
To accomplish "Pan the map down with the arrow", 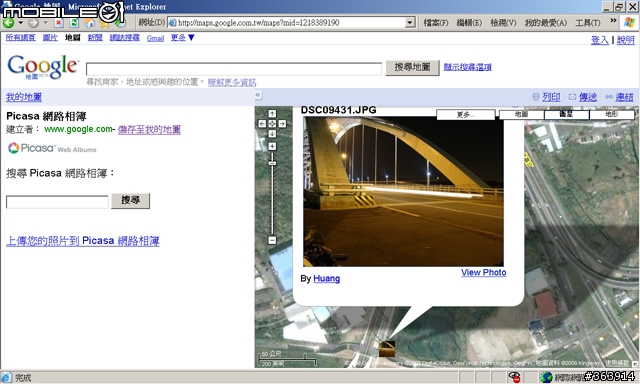I will 272,134.
